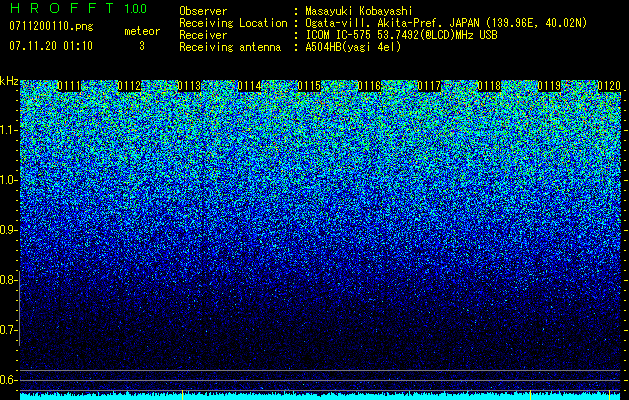Click the date stamp 07.11.20 01:10
The height and width of the screenshot is (400, 629).
51,46
